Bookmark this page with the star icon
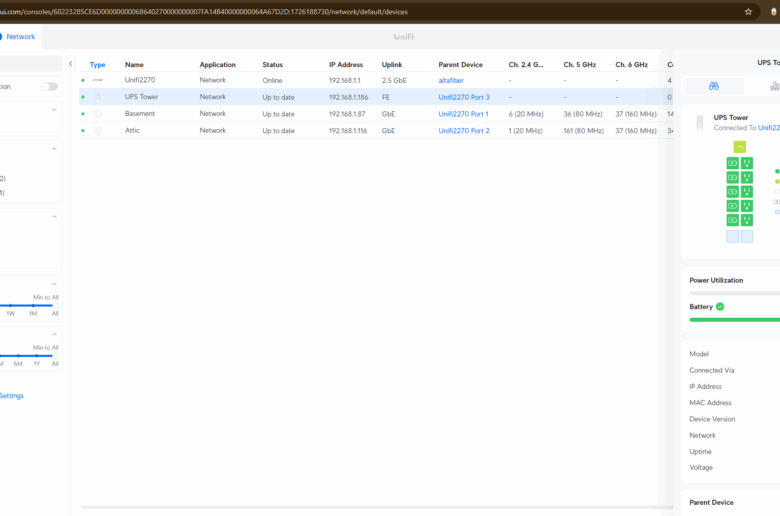 click(x=748, y=11)
